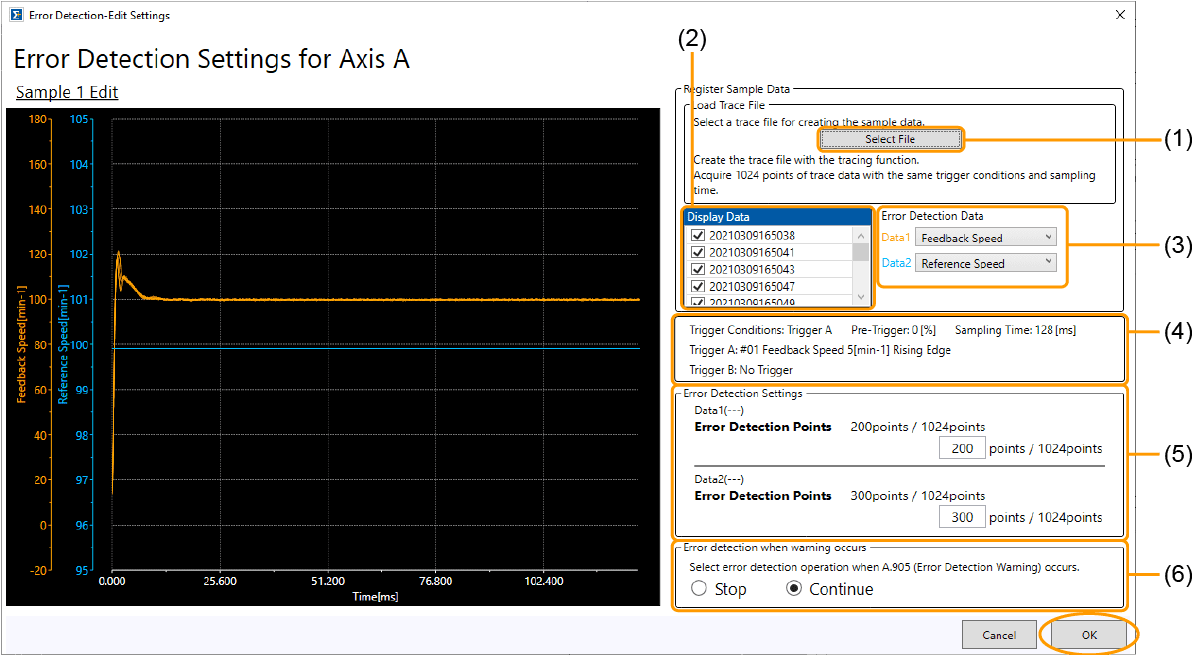Close the Error Detection-Edit Settings window
This screenshot has width=1192, height=655.
pos(1120,15)
